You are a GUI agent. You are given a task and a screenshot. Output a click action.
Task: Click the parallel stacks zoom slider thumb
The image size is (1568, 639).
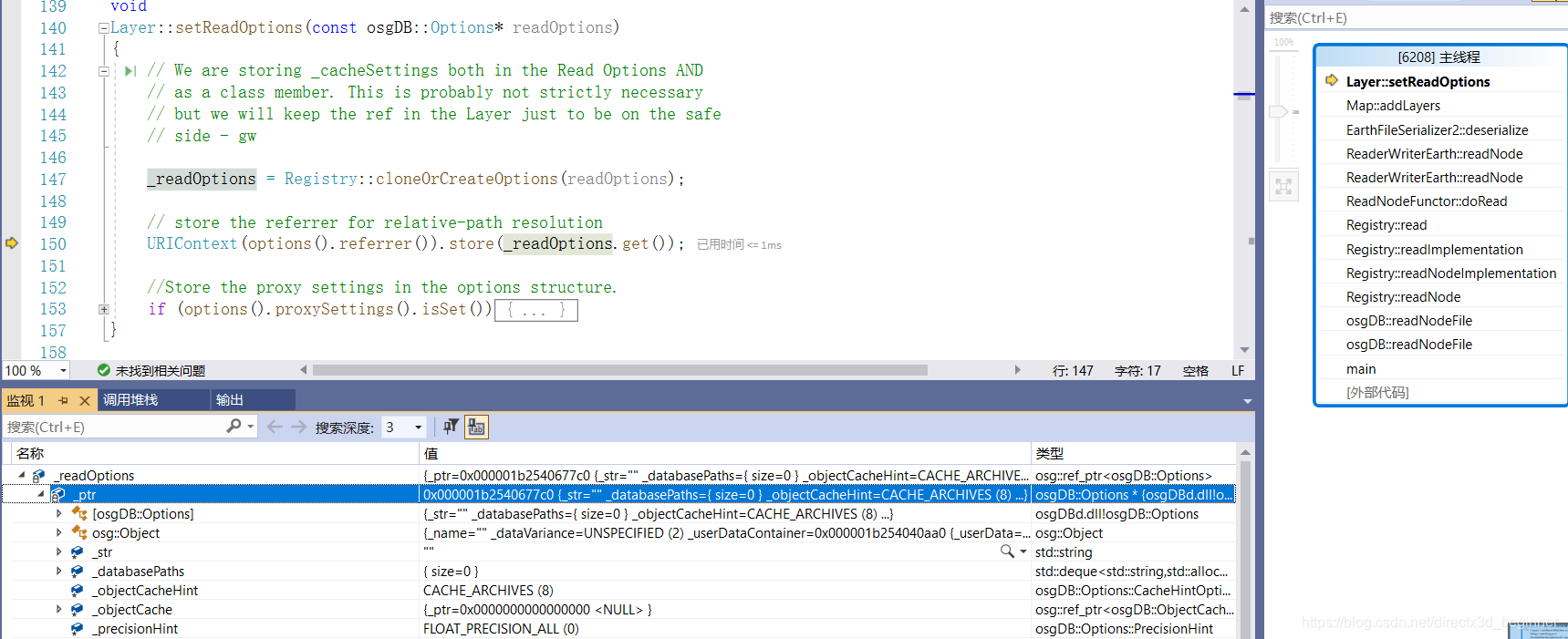point(1278,111)
